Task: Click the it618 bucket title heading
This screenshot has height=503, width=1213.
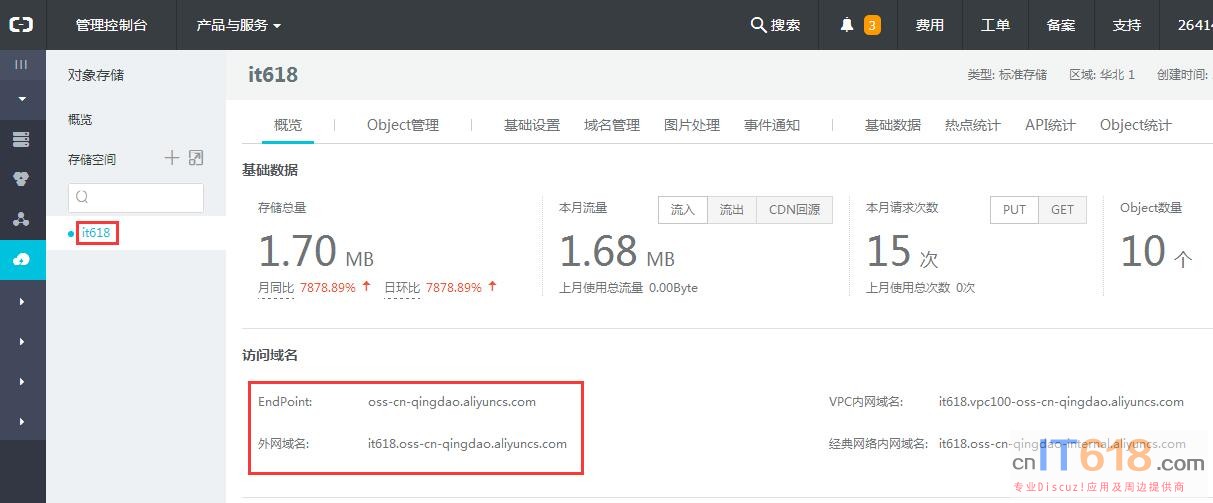Action: pos(273,75)
